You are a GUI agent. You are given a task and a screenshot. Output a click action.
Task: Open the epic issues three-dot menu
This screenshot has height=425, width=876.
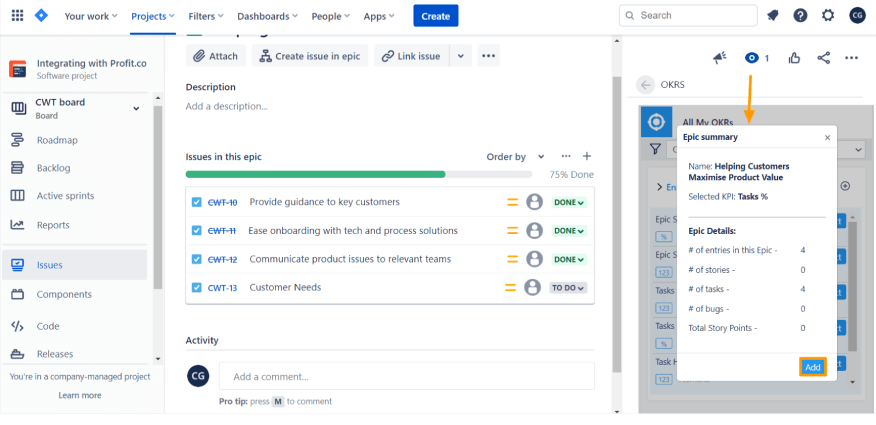click(566, 156)
